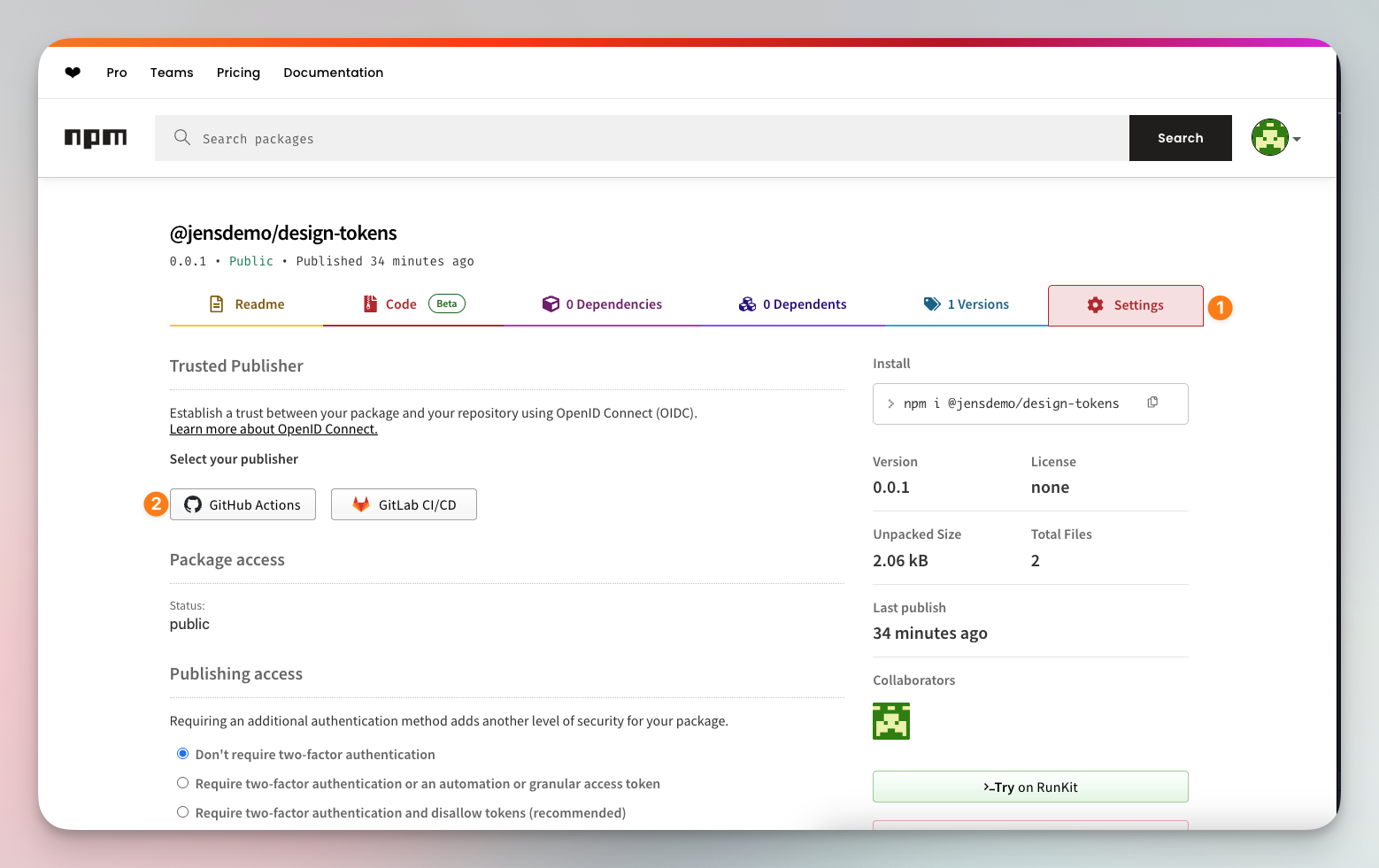Switch to the Code tab
1379x868 pixels.
(x=413, y=304)
